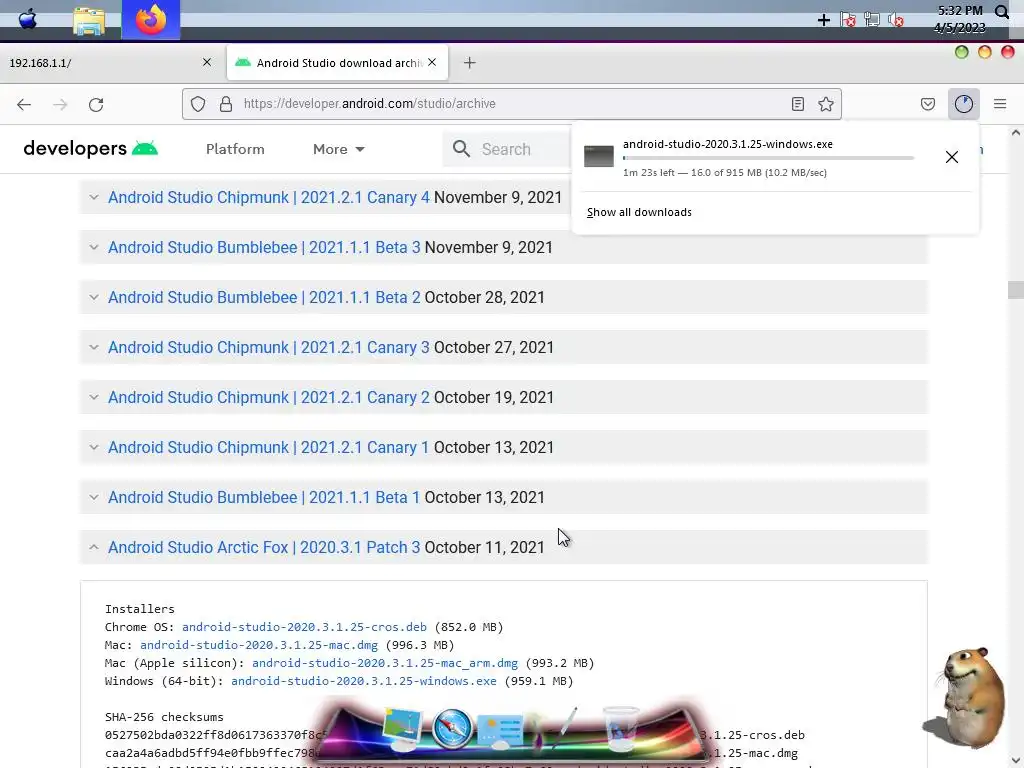Expand the Bumblebee 2021.1.1 Beta 2 chevron
Screen dimensions: 1024x768
click(94, 297)
